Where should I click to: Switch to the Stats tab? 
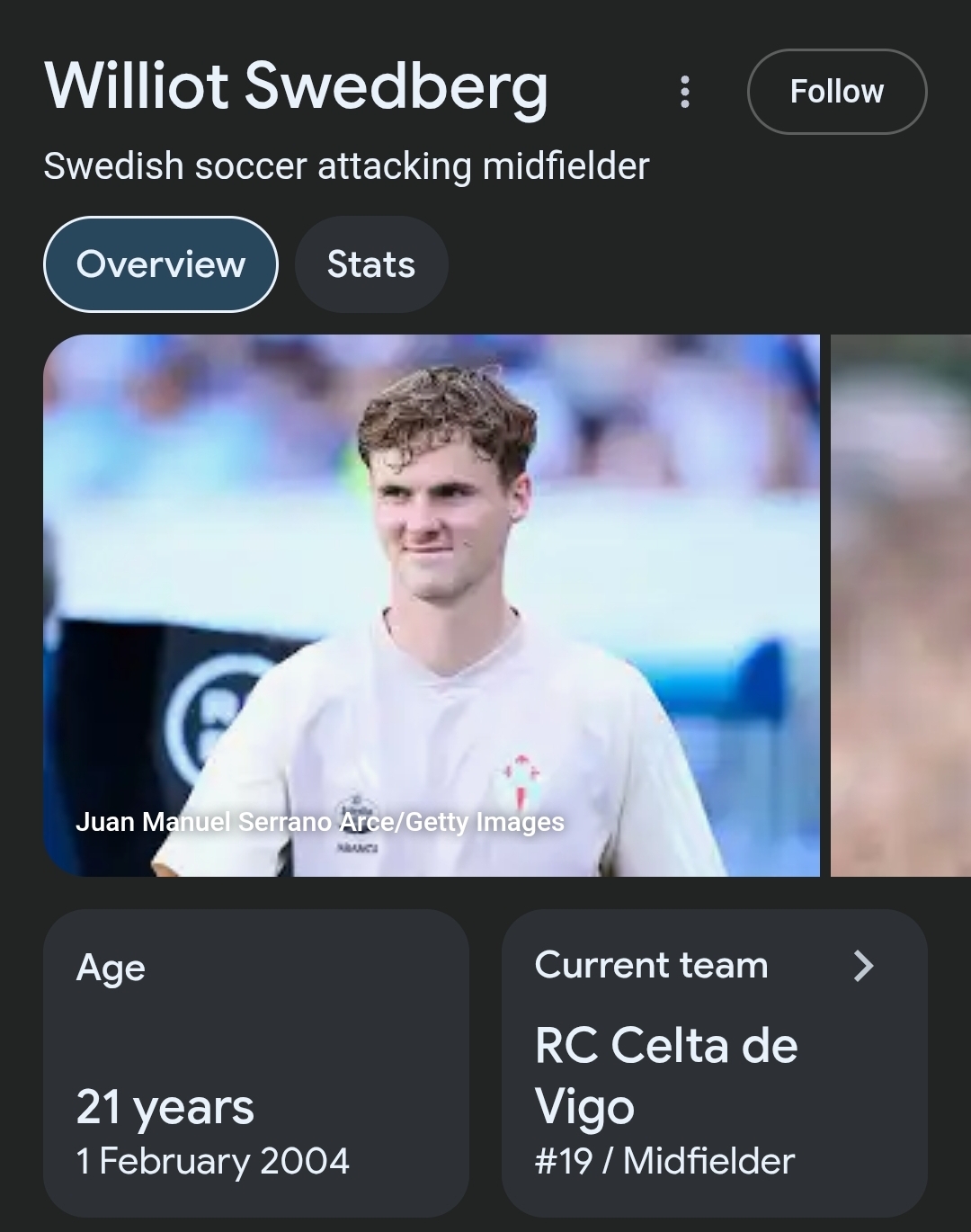[x=370, y=264]
